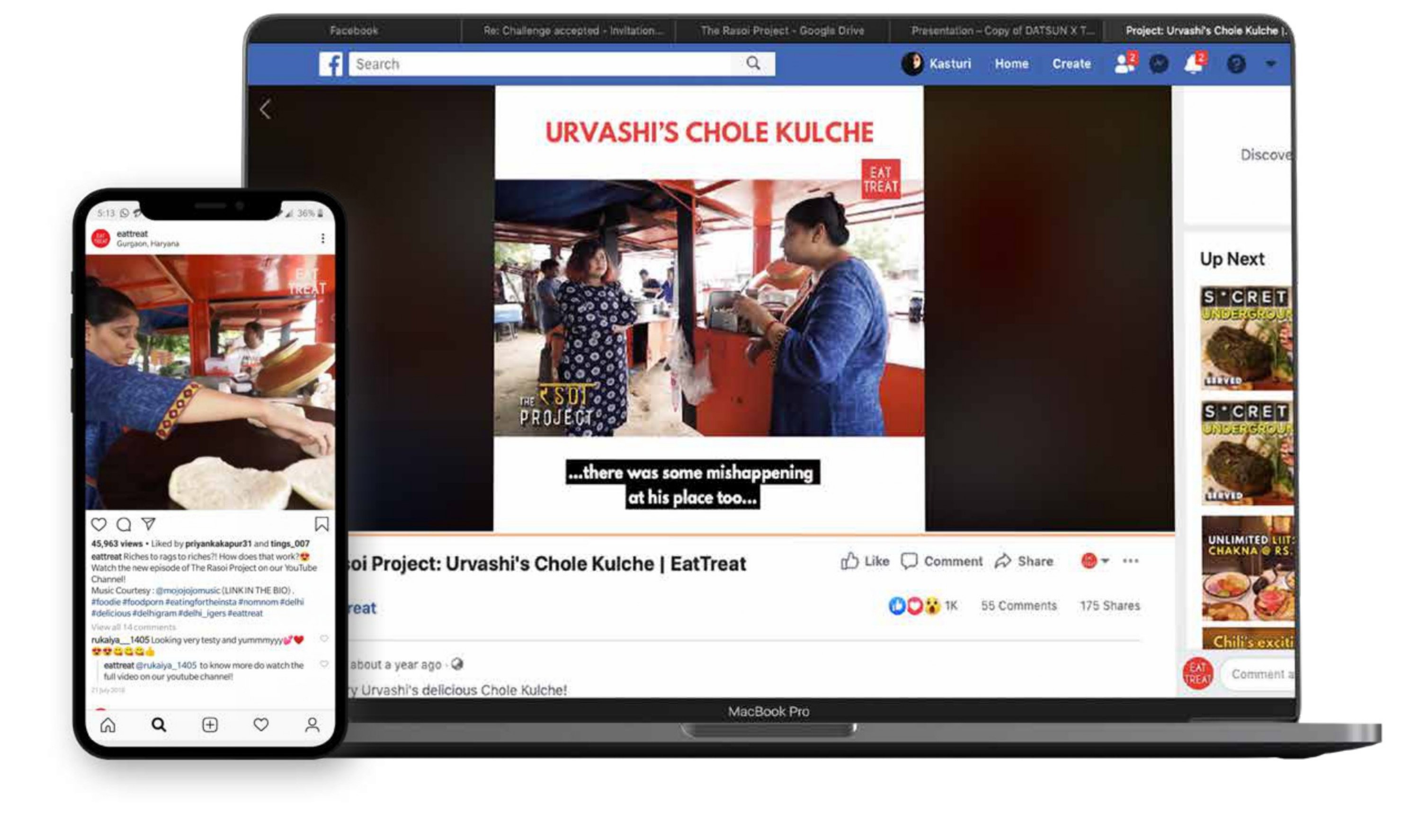Open Notifications bell icon in Facebook header

coord(1194,63)
